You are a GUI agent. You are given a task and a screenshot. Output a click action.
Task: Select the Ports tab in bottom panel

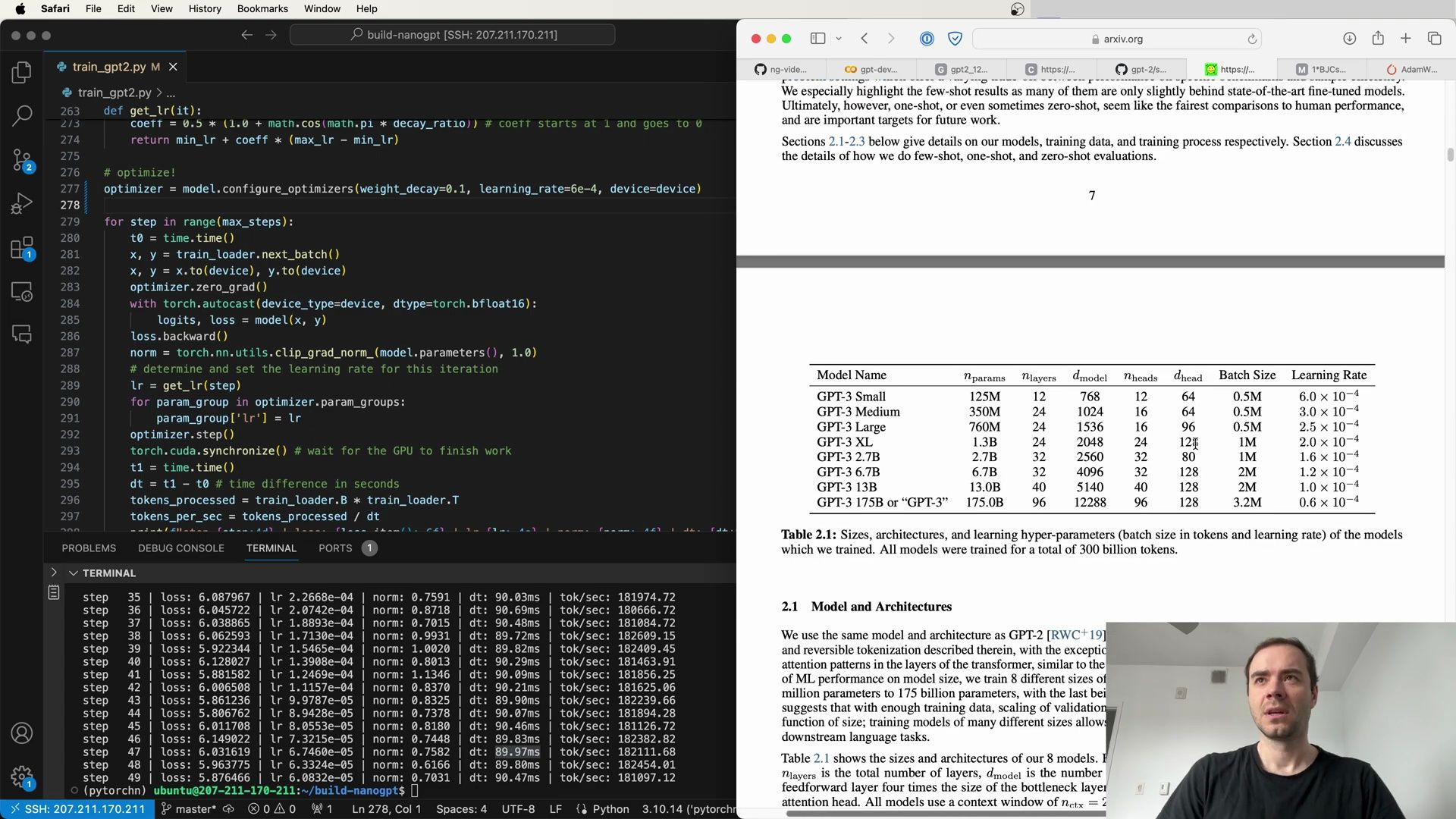click(x=336, y=547)
